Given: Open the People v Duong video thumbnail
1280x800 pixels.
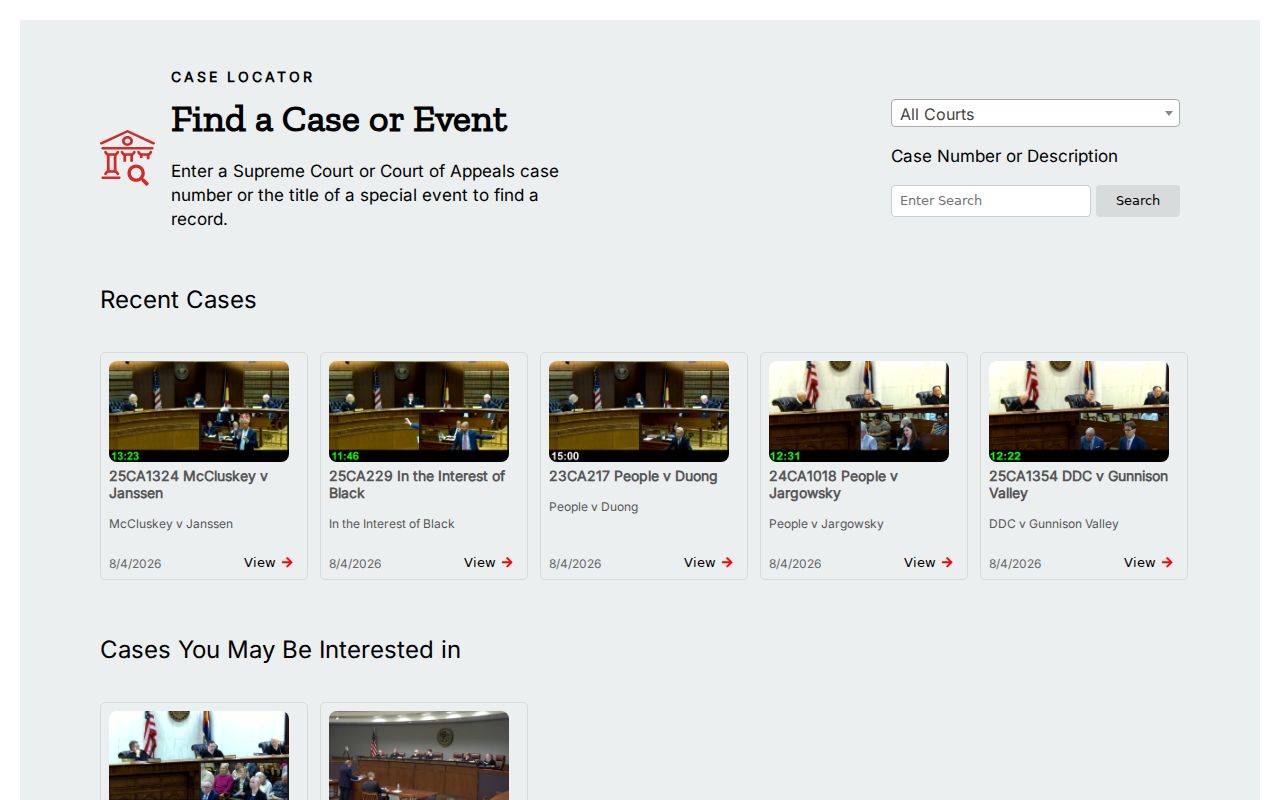Looking at the screenshot, I should click(x=639, y=411).
